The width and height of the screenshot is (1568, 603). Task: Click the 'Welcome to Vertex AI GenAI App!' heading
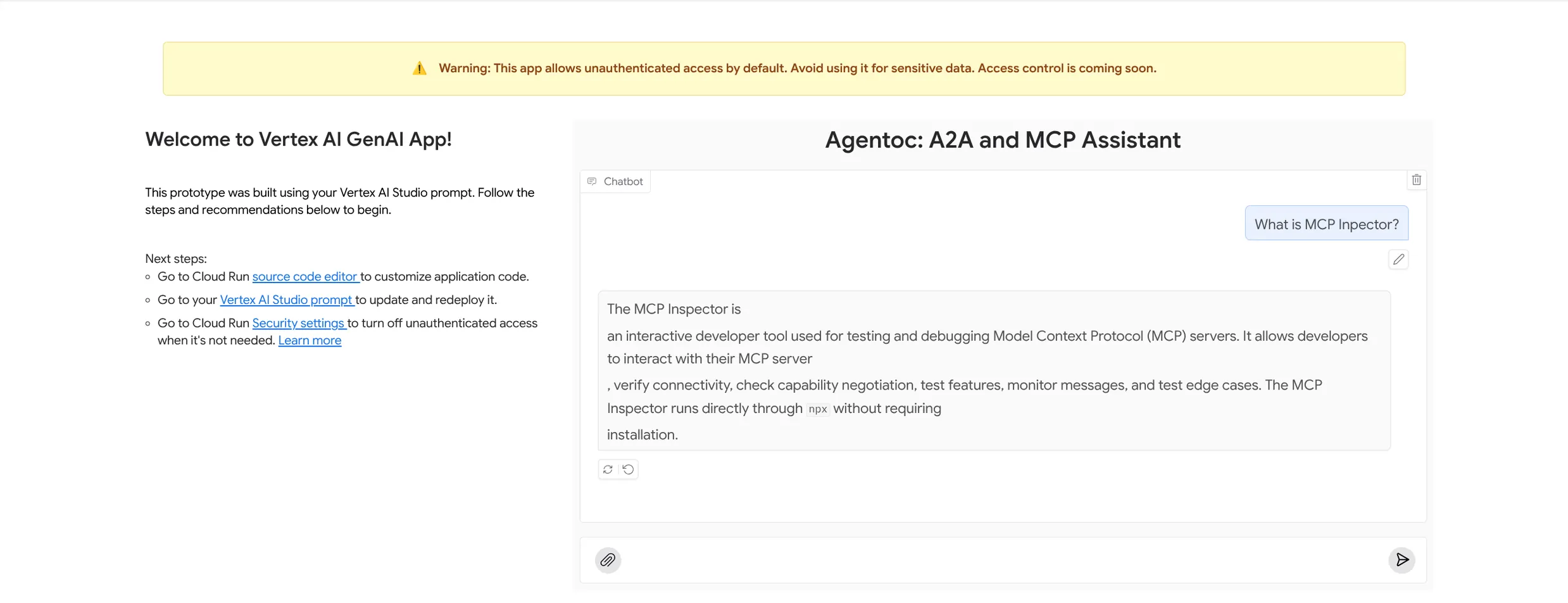[x=298, y=139]
